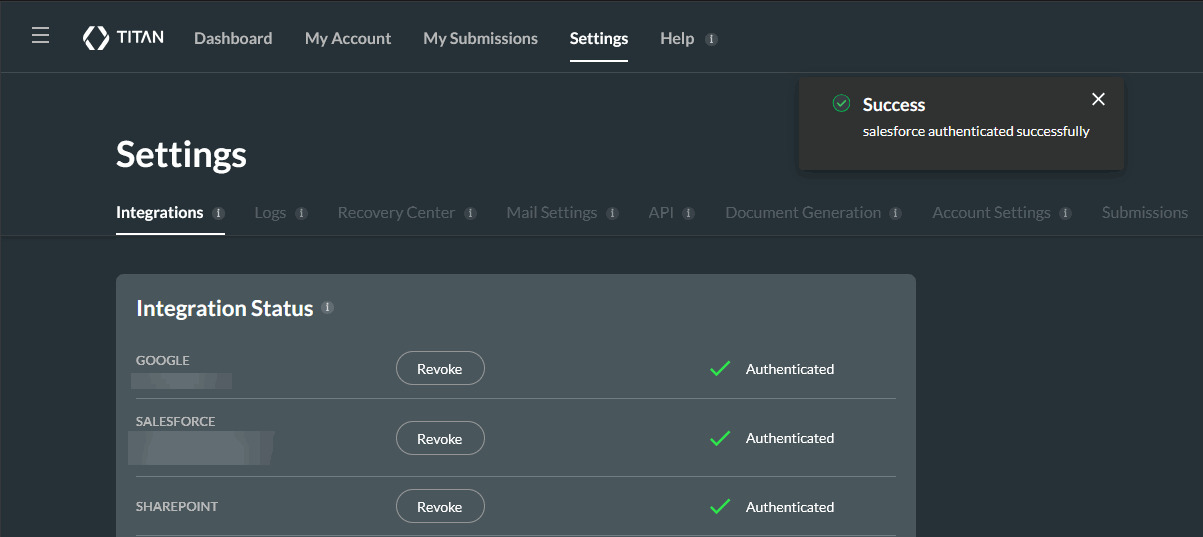Click the green checkmark in SharePoint row
Viewport: 1203px width, 537px height.
[x=719, y=507]
